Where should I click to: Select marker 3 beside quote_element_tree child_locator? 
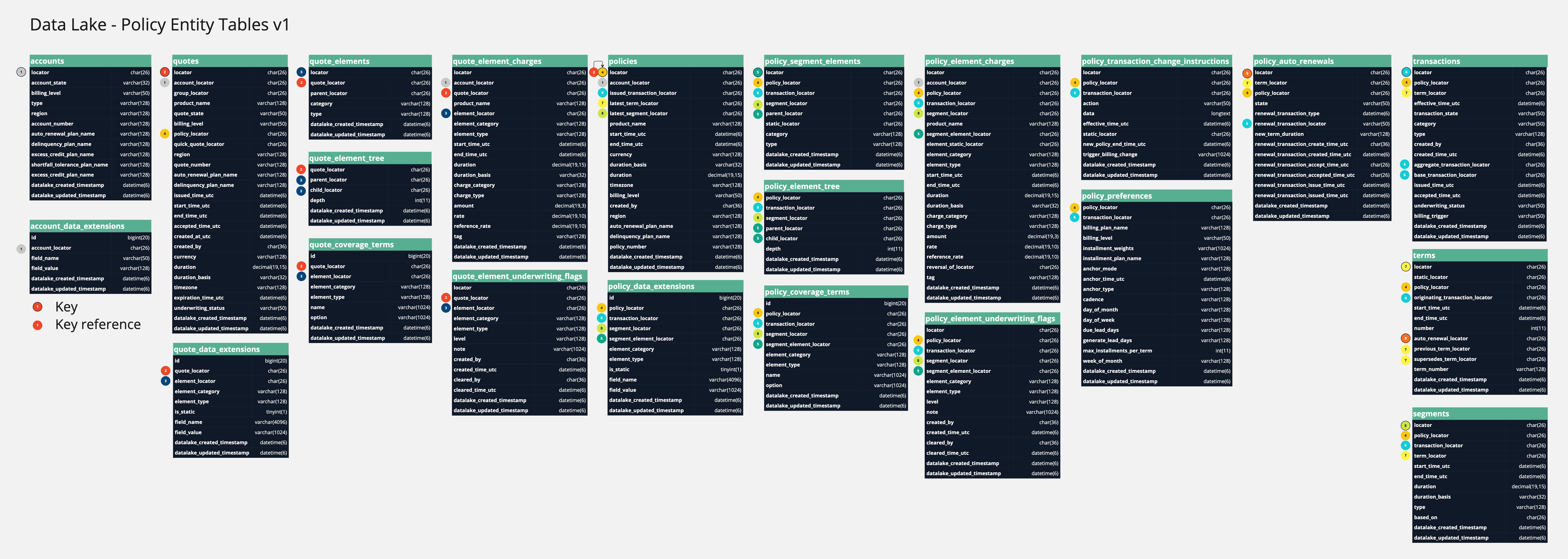tap(301, 191)
